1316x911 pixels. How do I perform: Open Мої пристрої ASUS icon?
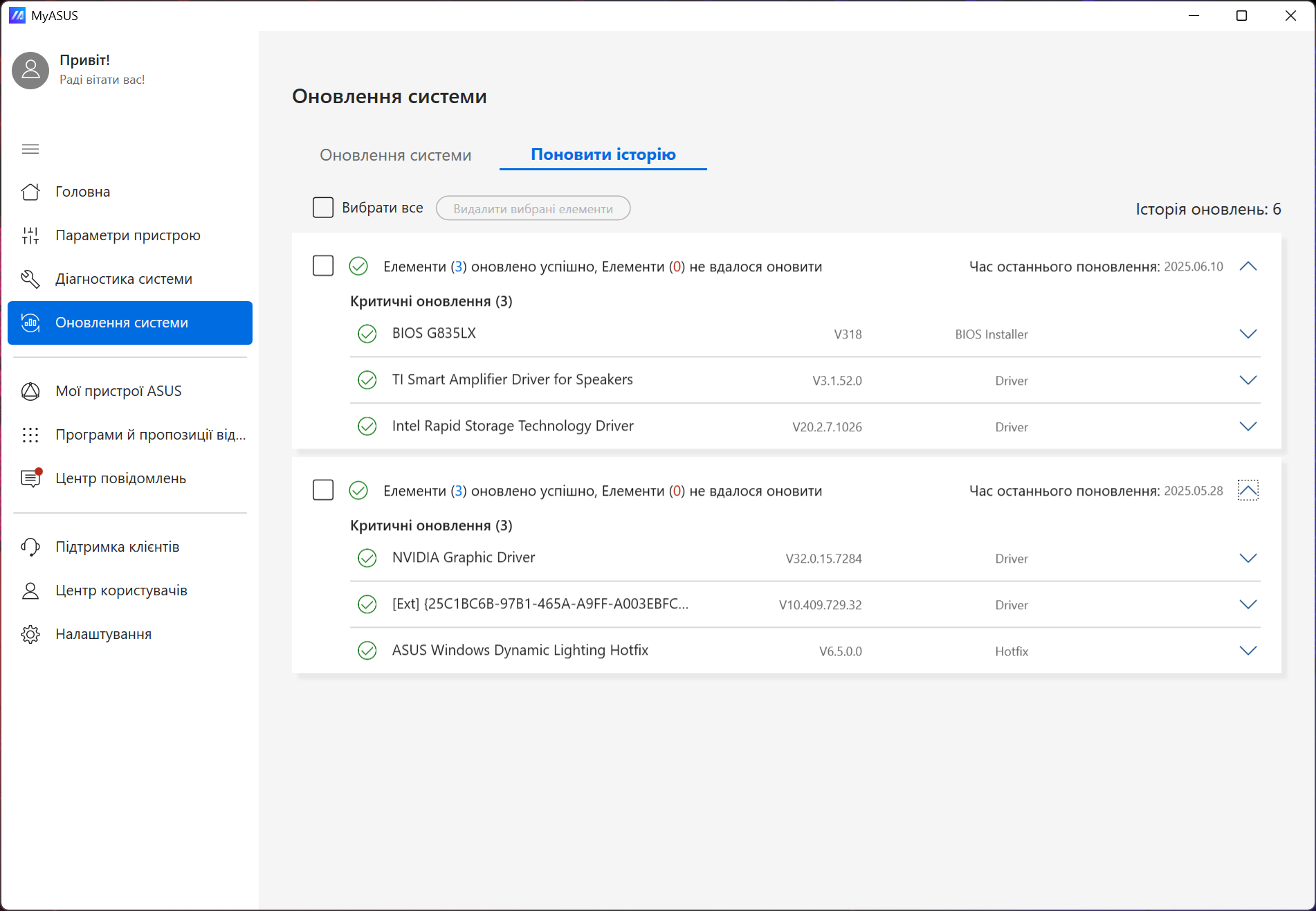coord(30,391)
